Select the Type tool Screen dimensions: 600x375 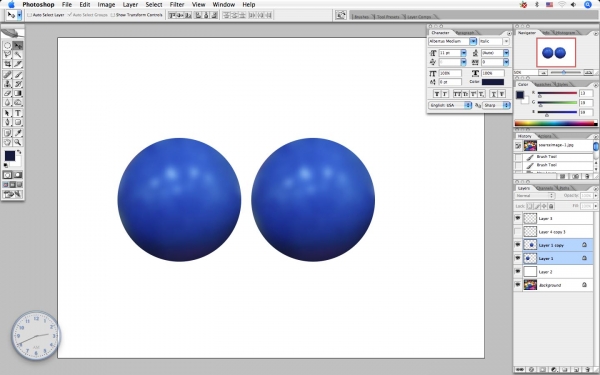coord(18,113)
